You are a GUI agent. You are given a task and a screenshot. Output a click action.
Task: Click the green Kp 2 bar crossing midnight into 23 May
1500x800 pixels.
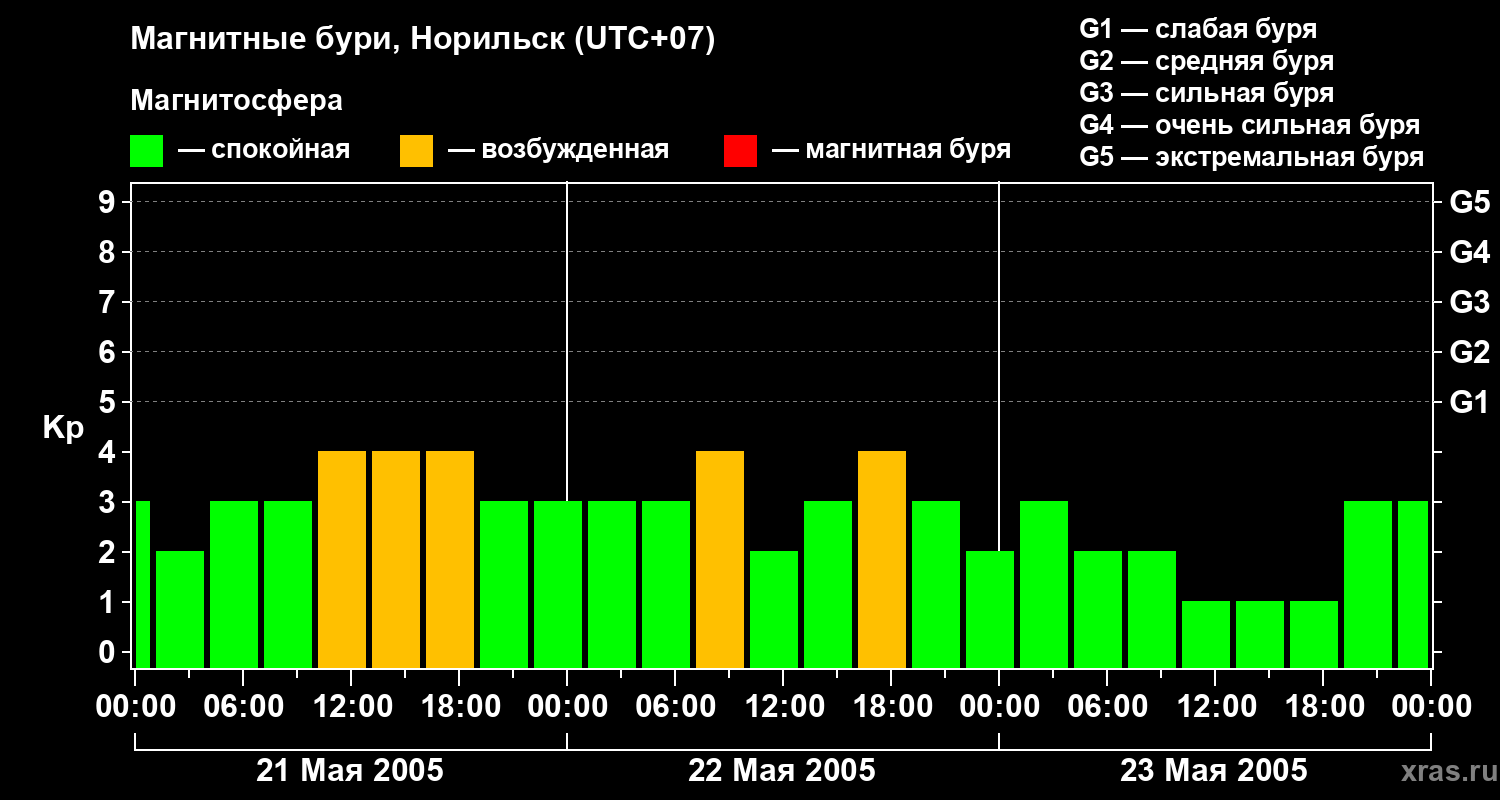[x=990, y=609]
